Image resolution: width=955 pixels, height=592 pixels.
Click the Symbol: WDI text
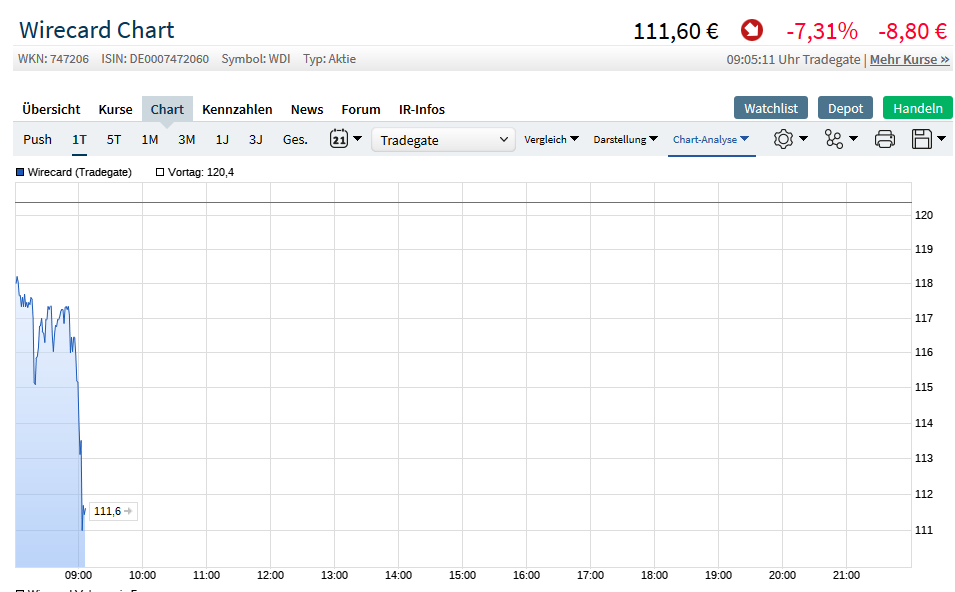pyautogui.click(x=256, y=59)
